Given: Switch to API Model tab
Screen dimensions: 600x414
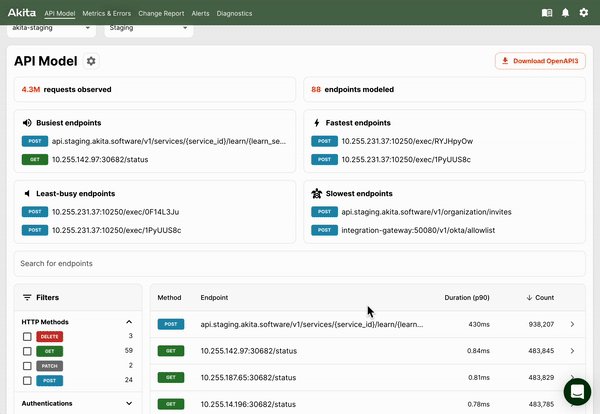Looking at the screenshot, I should (60, 13).
